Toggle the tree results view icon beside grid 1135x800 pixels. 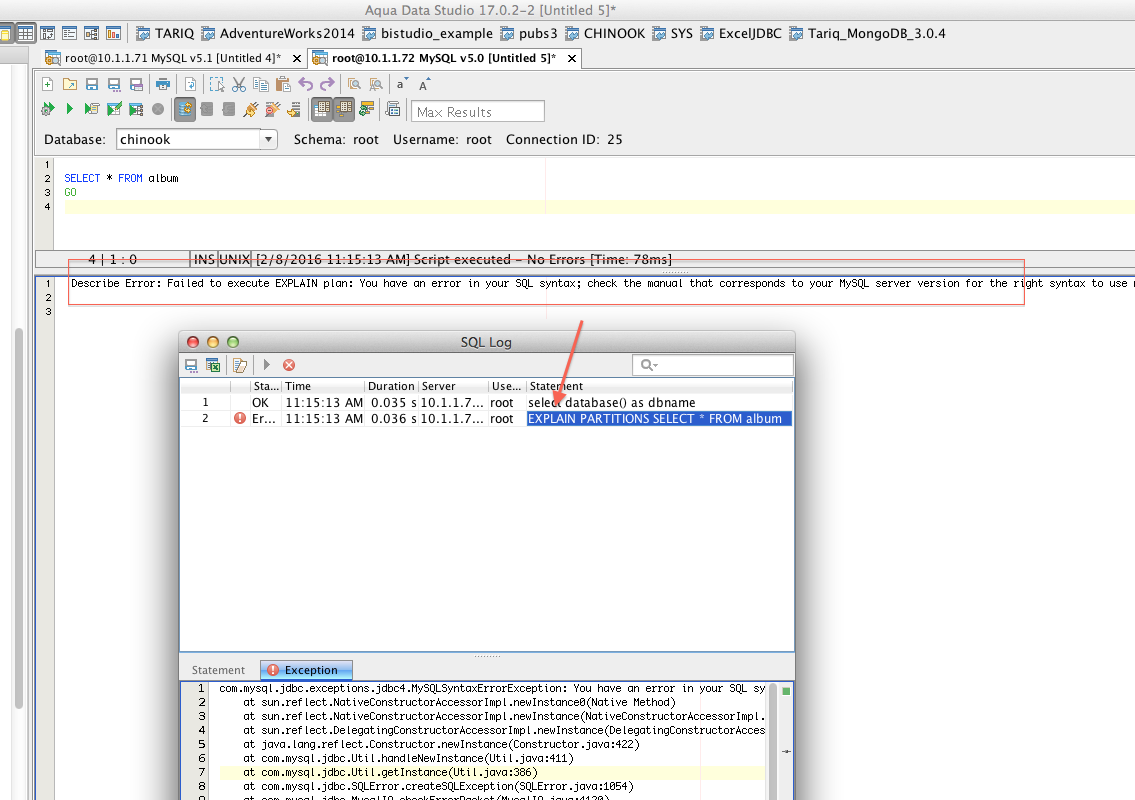tap(344, 109)
